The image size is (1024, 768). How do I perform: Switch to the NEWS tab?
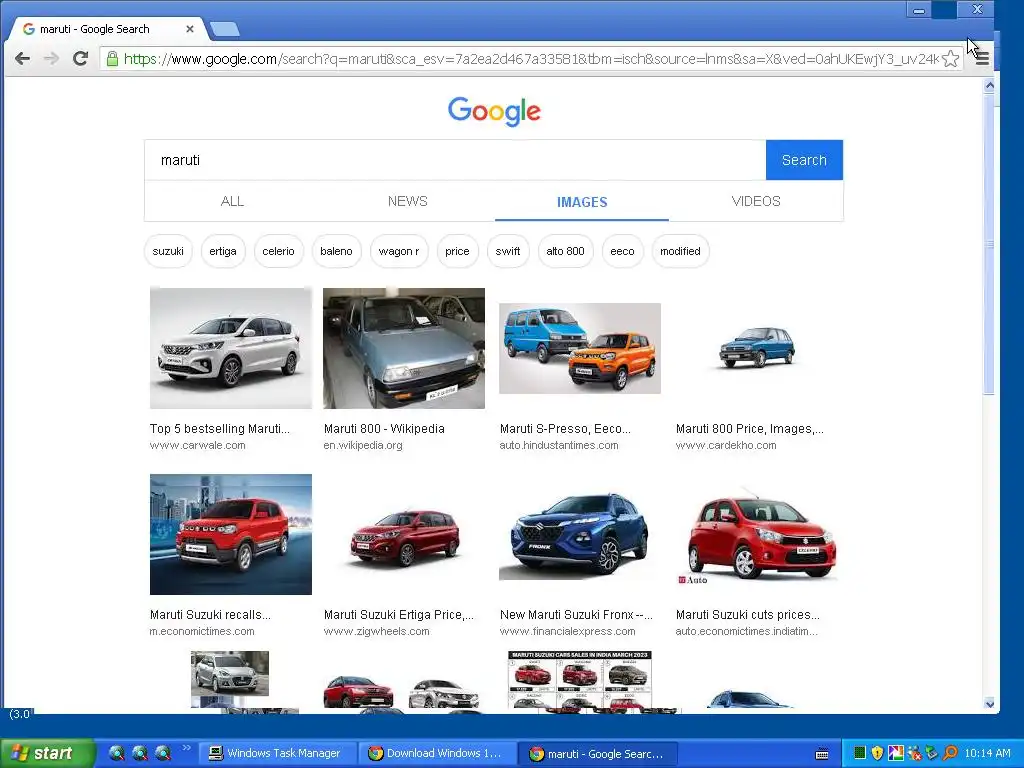click(x=408, y=201)
